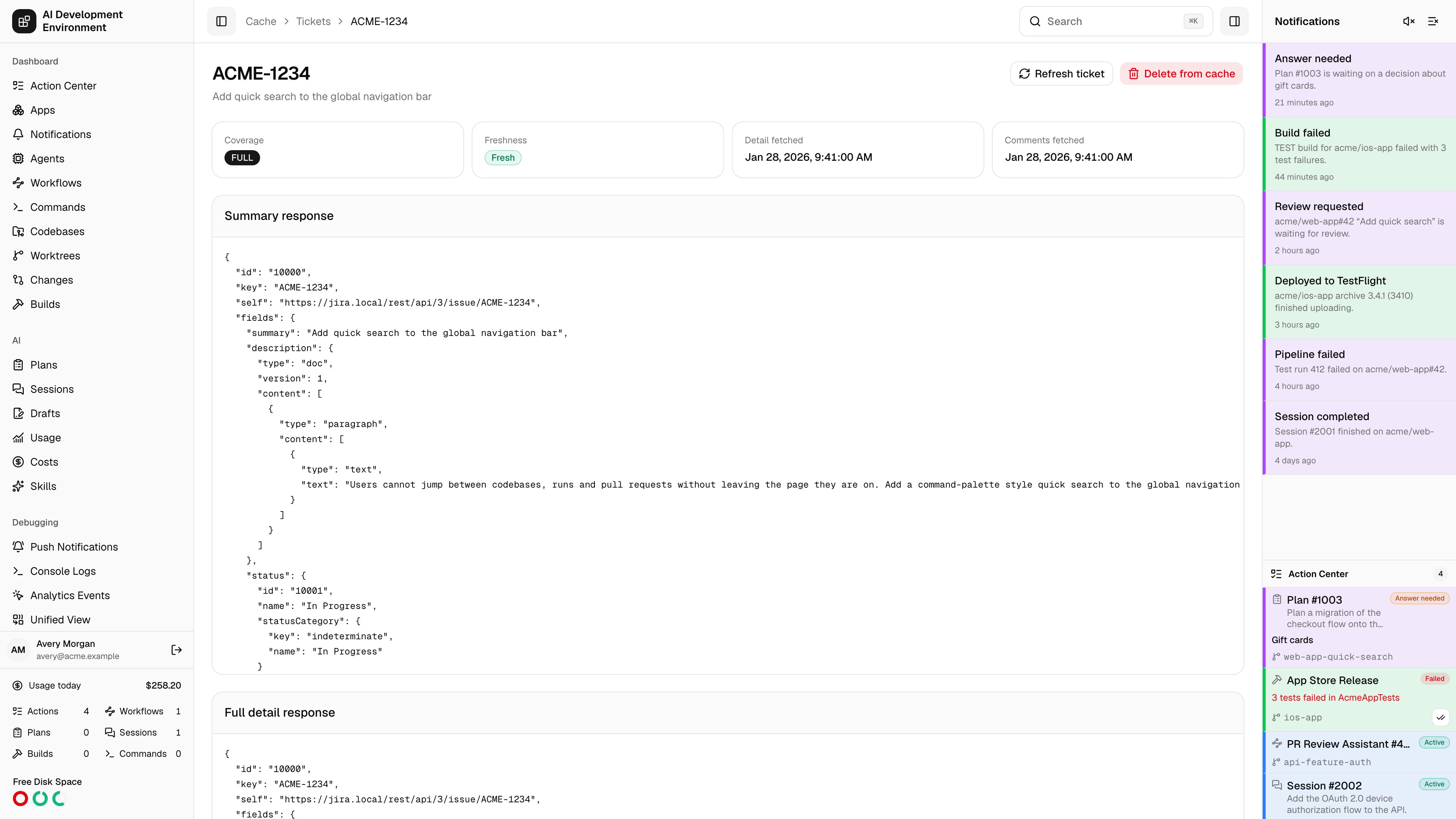Mute notifications sound icon
The image size is (1456, 819).
[x=1409, y=22]
